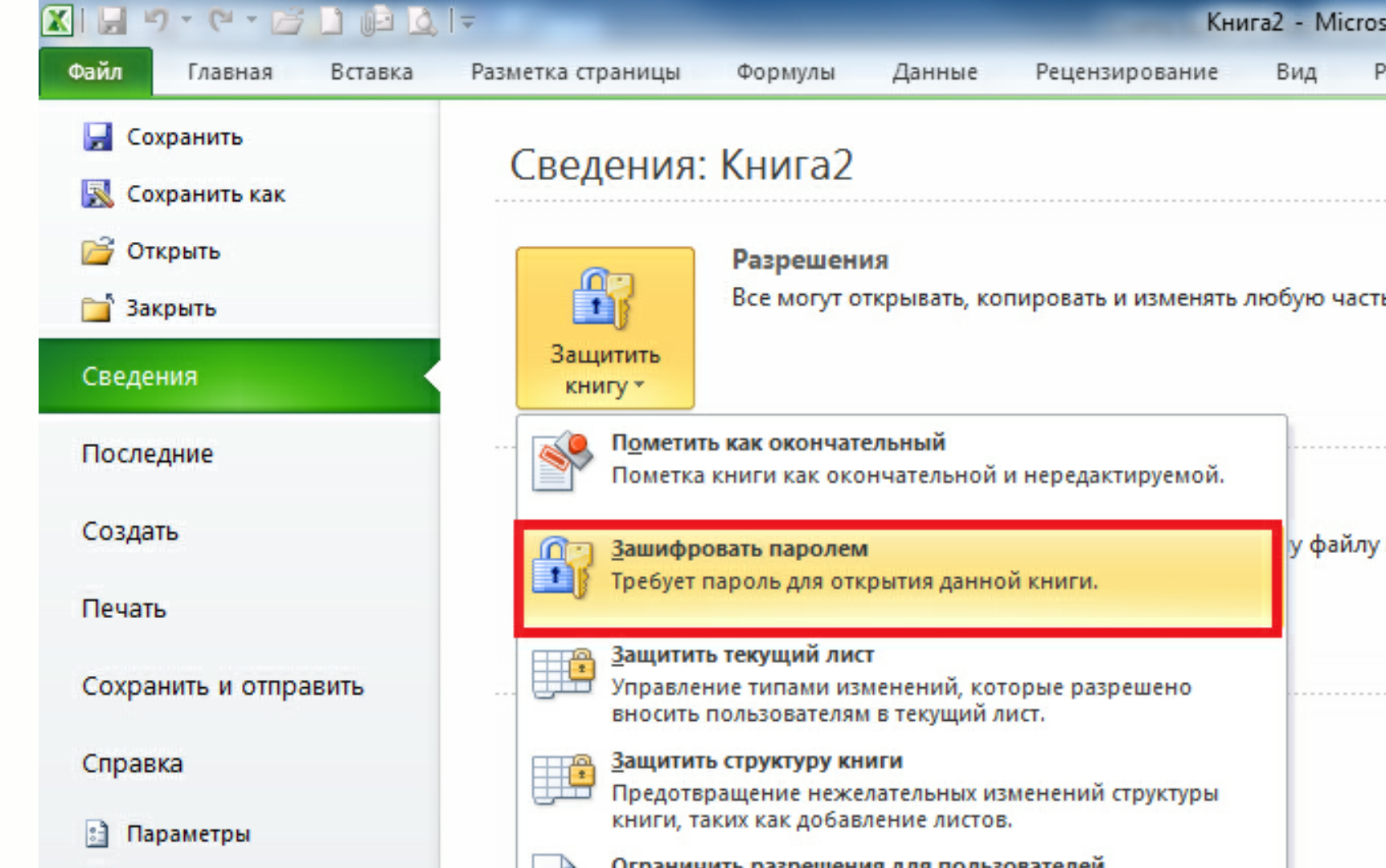Click the Пометить как окончательный stamp icon
This screenshot has height=868, width=1386.
(563, 461)
